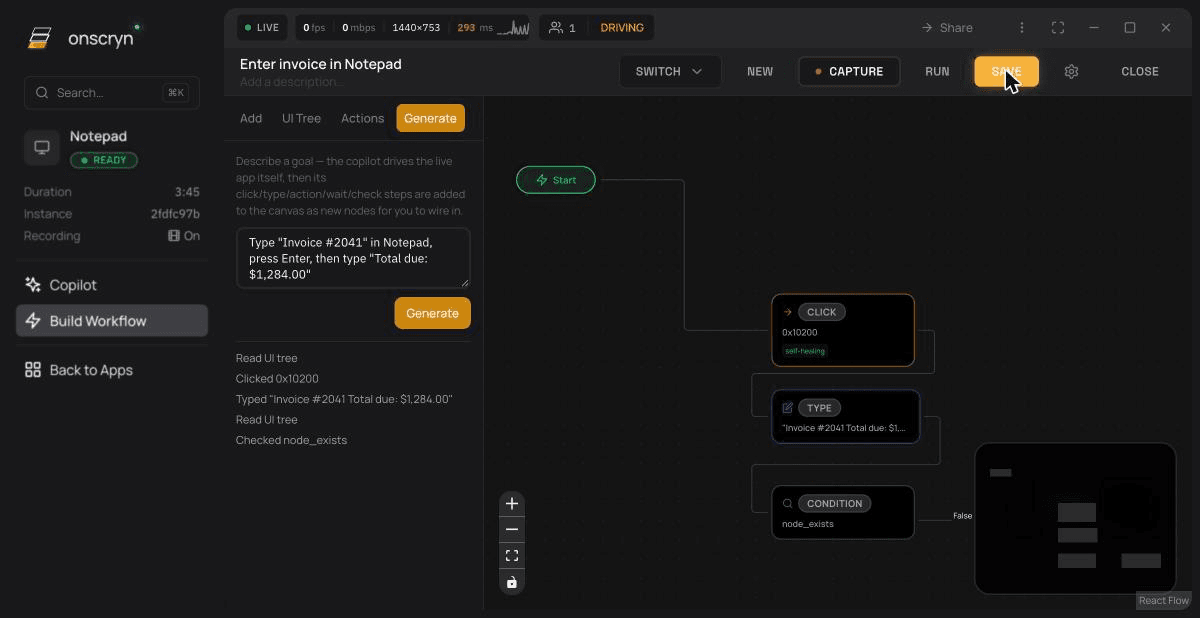
Task: Toggle fullscreen from the top bar
Action: [1058, 28]
